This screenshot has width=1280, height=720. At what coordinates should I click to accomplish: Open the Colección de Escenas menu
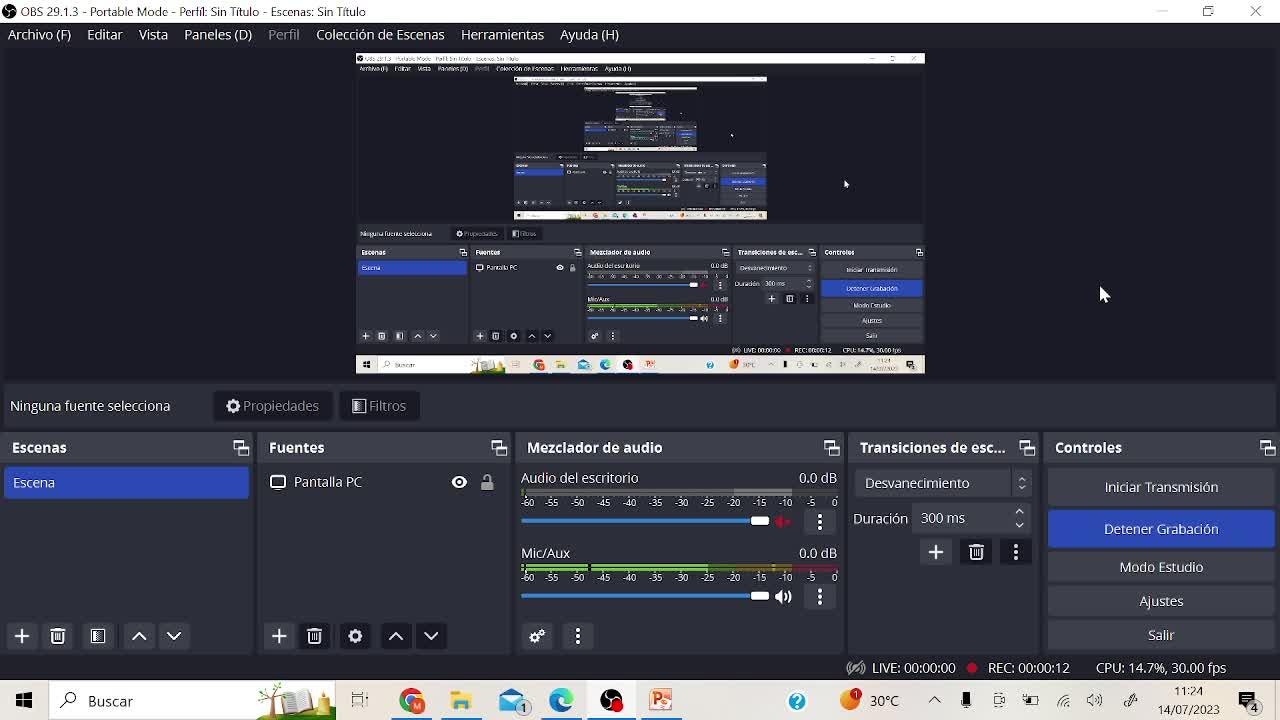pos(380,34)
